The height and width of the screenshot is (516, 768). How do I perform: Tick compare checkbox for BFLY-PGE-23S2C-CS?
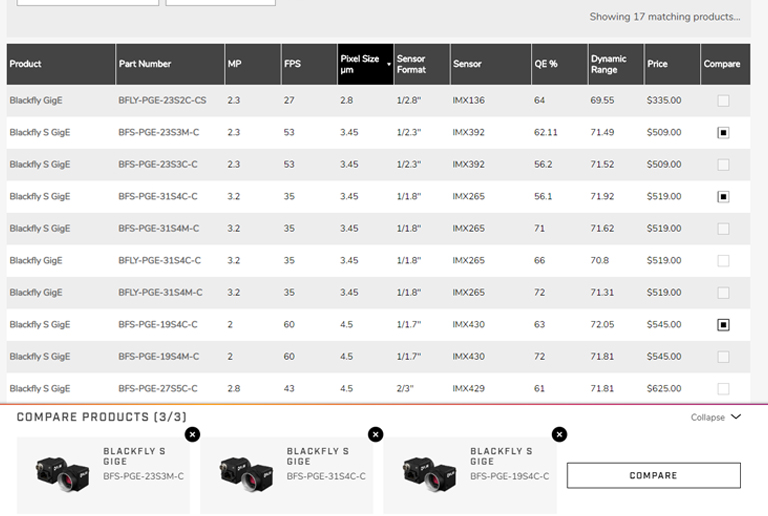coord(723,101)
